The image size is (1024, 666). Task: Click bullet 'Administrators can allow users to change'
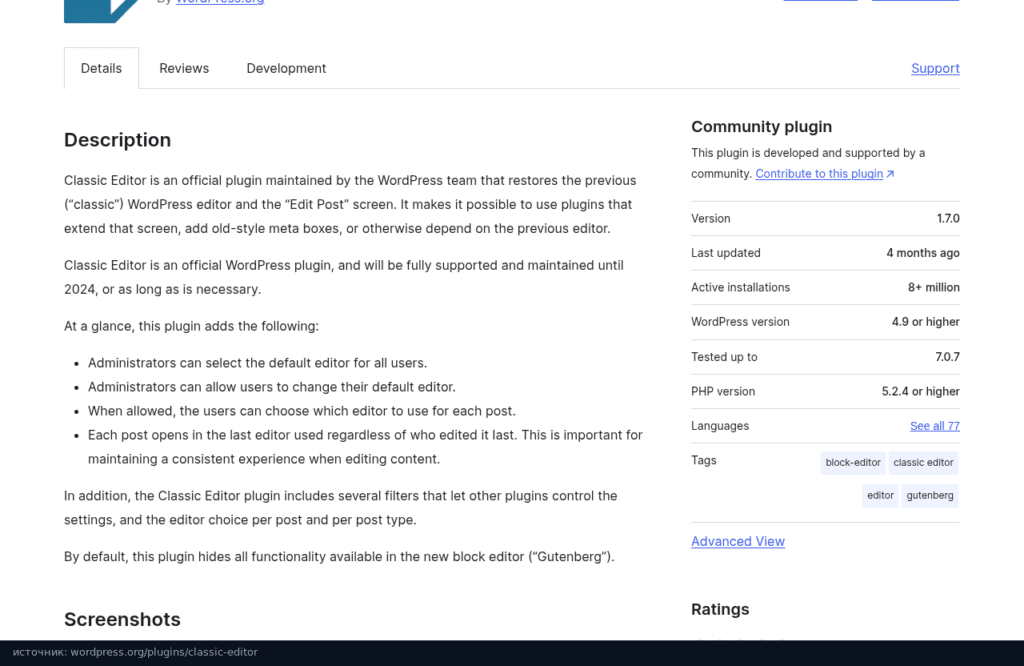[x=272, y=387]
